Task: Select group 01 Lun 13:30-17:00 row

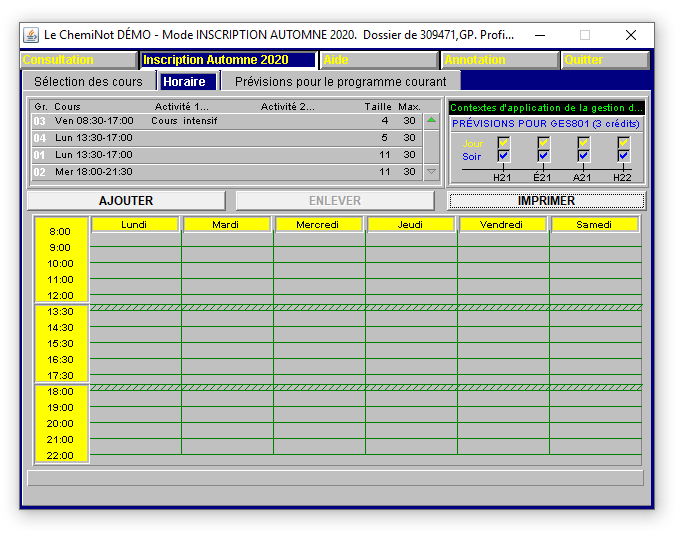Action: click(227, 155)
